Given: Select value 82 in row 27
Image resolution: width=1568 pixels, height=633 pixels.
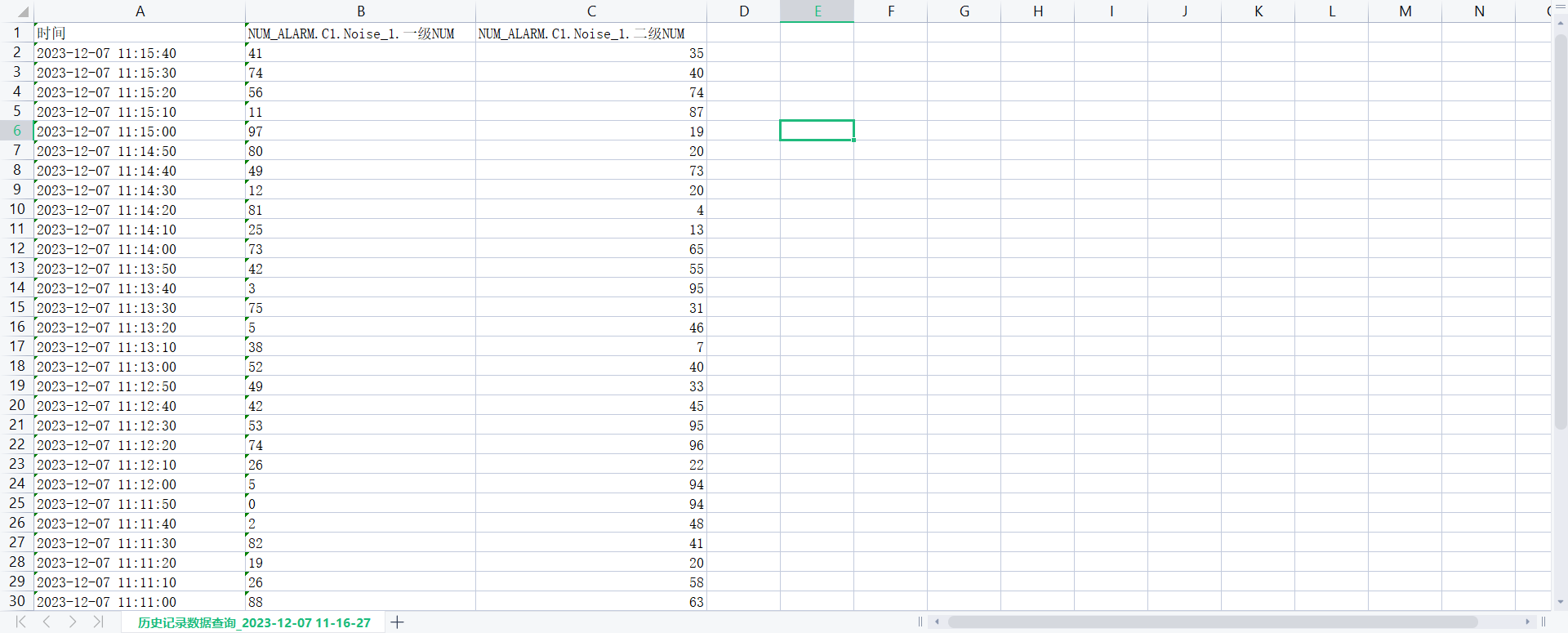Looking at the screenshot, I should coord(361,542).
